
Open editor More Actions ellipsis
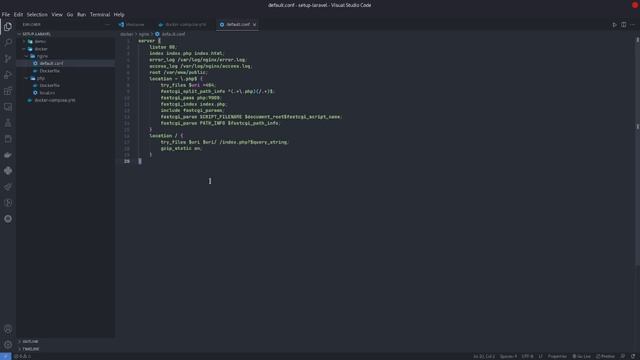632,24
